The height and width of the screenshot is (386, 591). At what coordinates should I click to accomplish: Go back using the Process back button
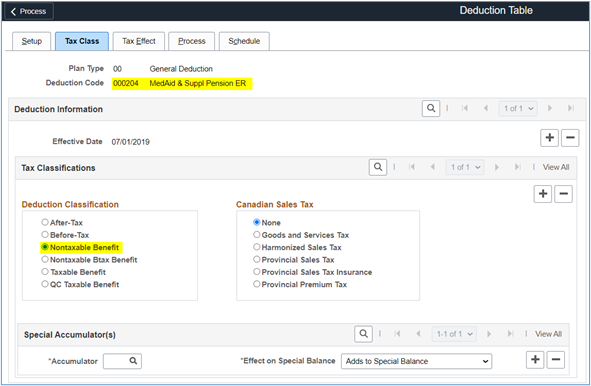(29, 11)
